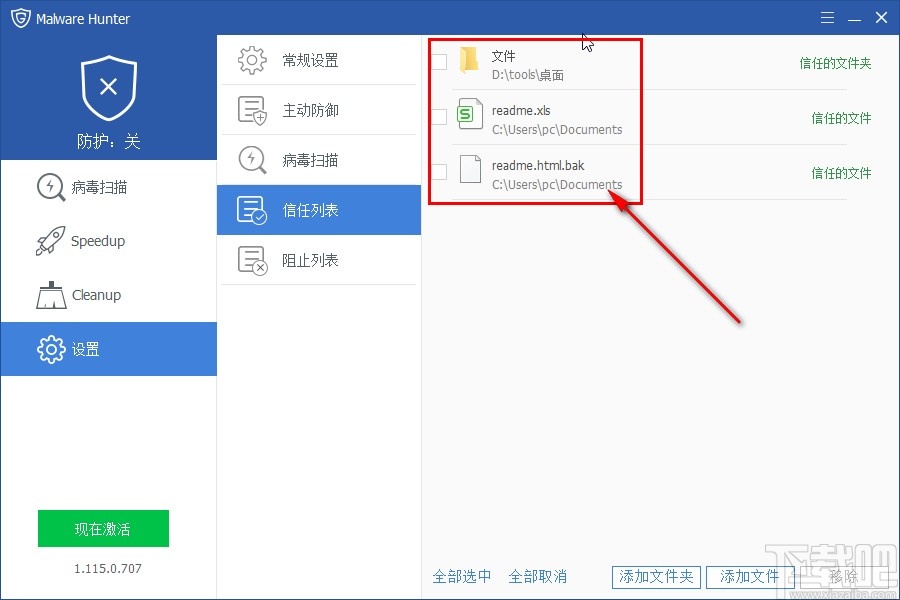Click the green 现在激活 button
Image resolution: width=900 pixels, height=600 pixels.
[x=103, y=528]
